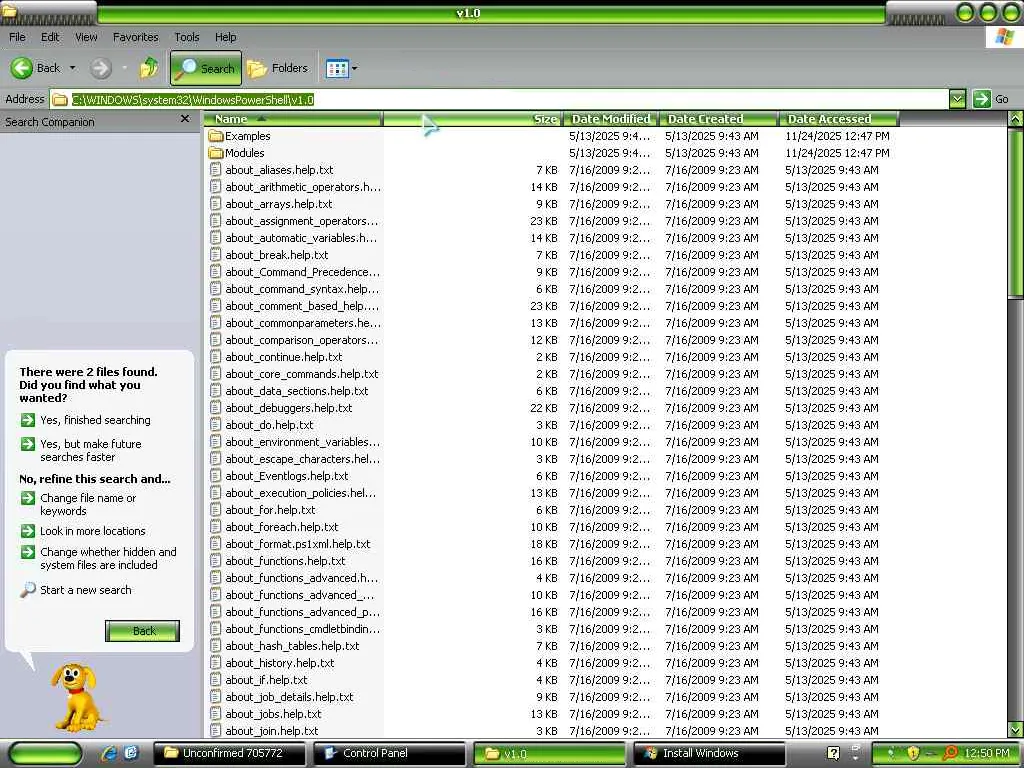The image size is (1024, 768).
Task: Click the search dog character
Action: pyautogui.click(x=77, y=697)
